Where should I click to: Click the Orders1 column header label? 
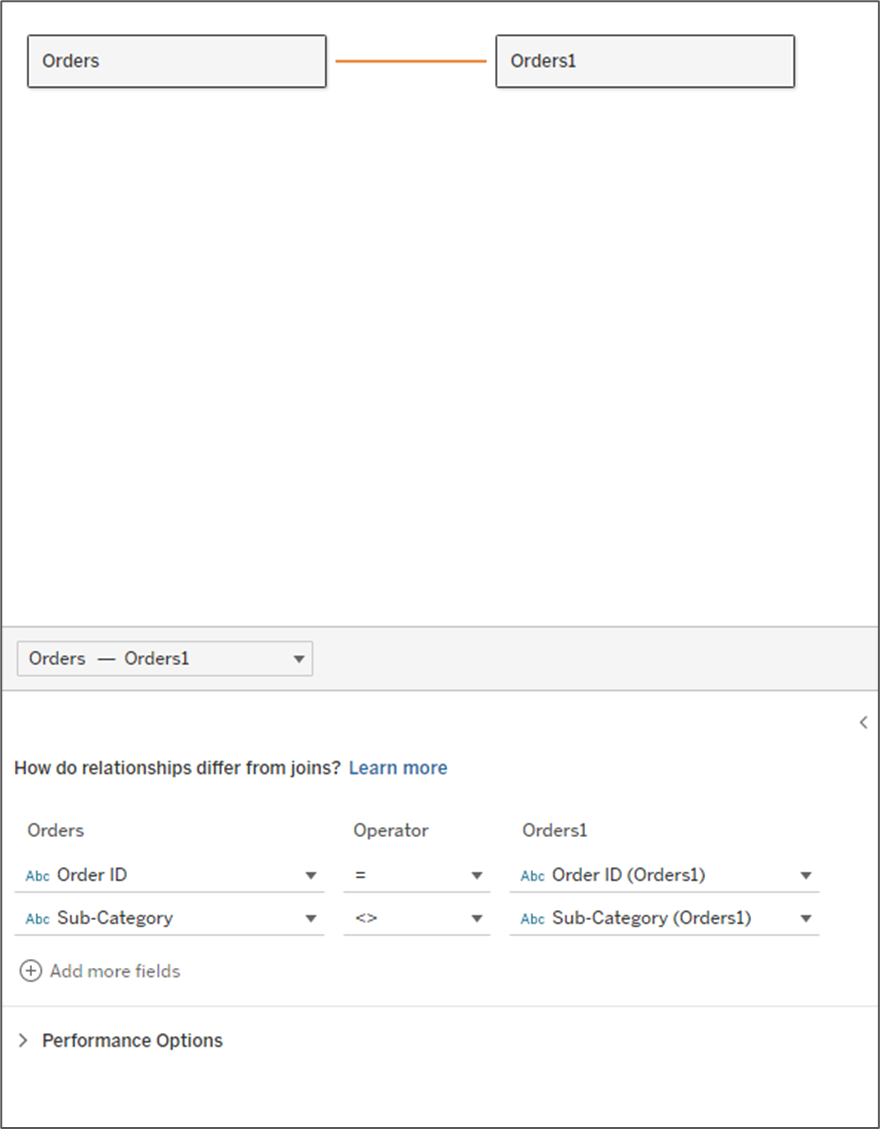point(555,830)
